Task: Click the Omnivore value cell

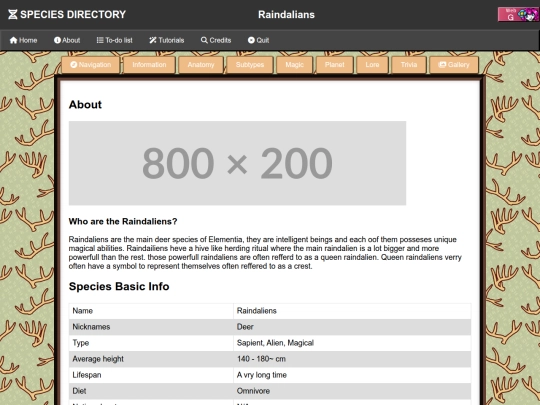Action: [352, 391]
